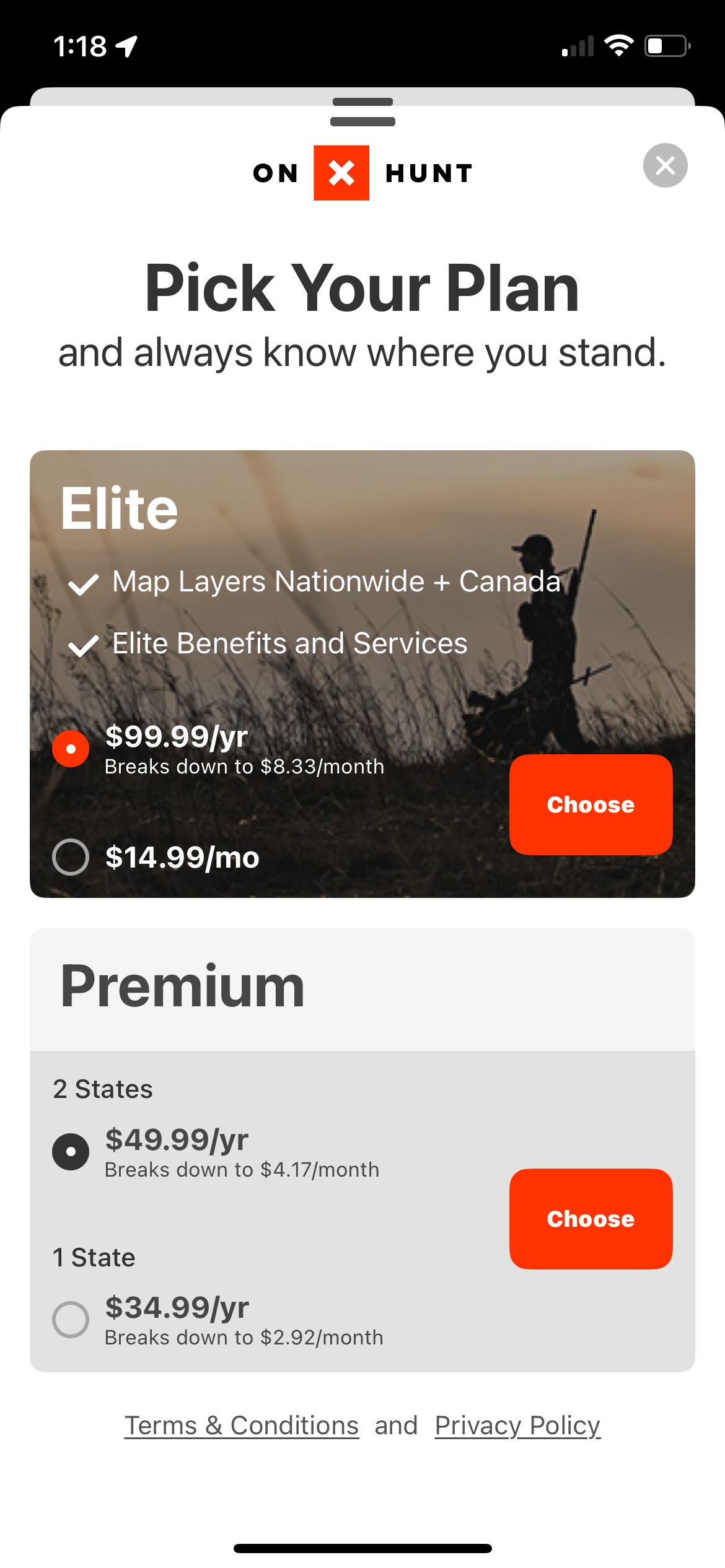
Task: Choose the Premium plan
Action: [591, 1218]
